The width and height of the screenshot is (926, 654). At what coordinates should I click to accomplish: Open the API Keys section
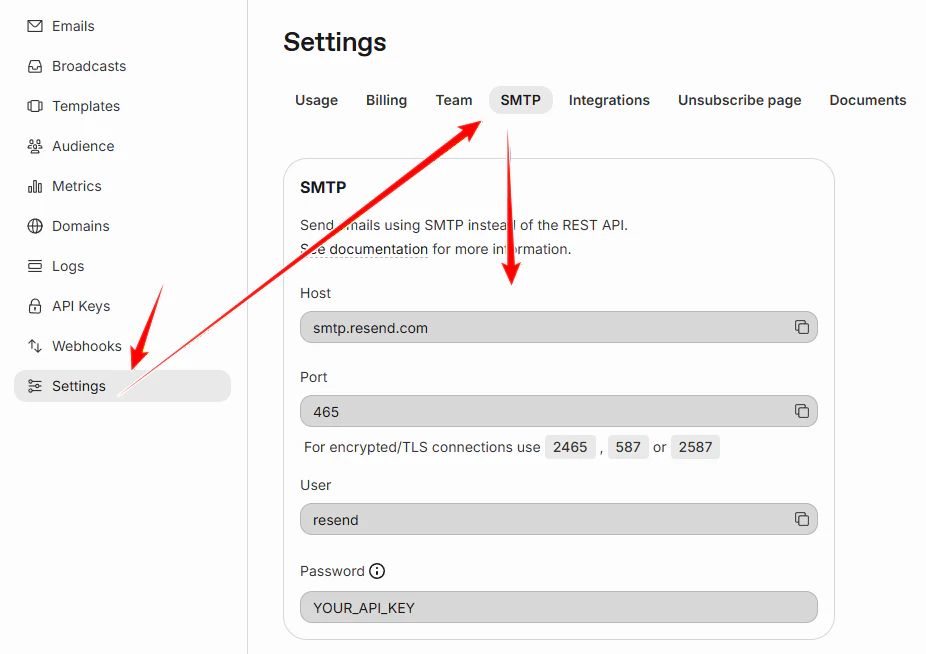tap(35, 306)
